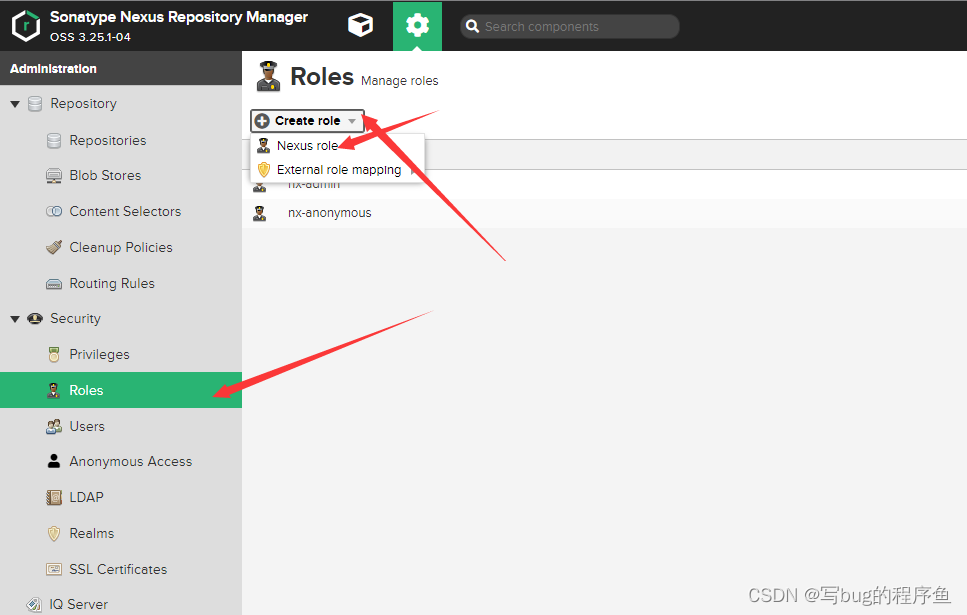Viewport: 967px width, 615px height.
Task: Click the search magnifier icon
Action: pyautogui.click(x=472, y=27)
